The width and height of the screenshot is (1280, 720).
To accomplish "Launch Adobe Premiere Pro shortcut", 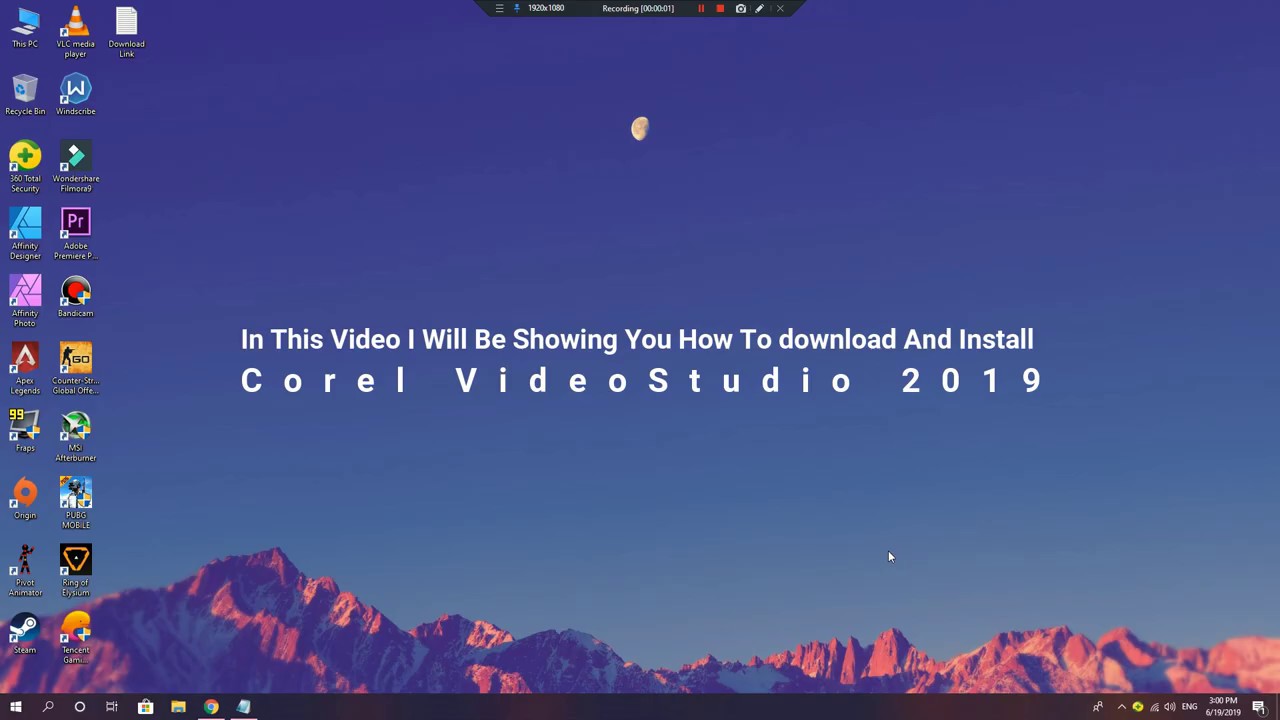I will pos(75,234).
